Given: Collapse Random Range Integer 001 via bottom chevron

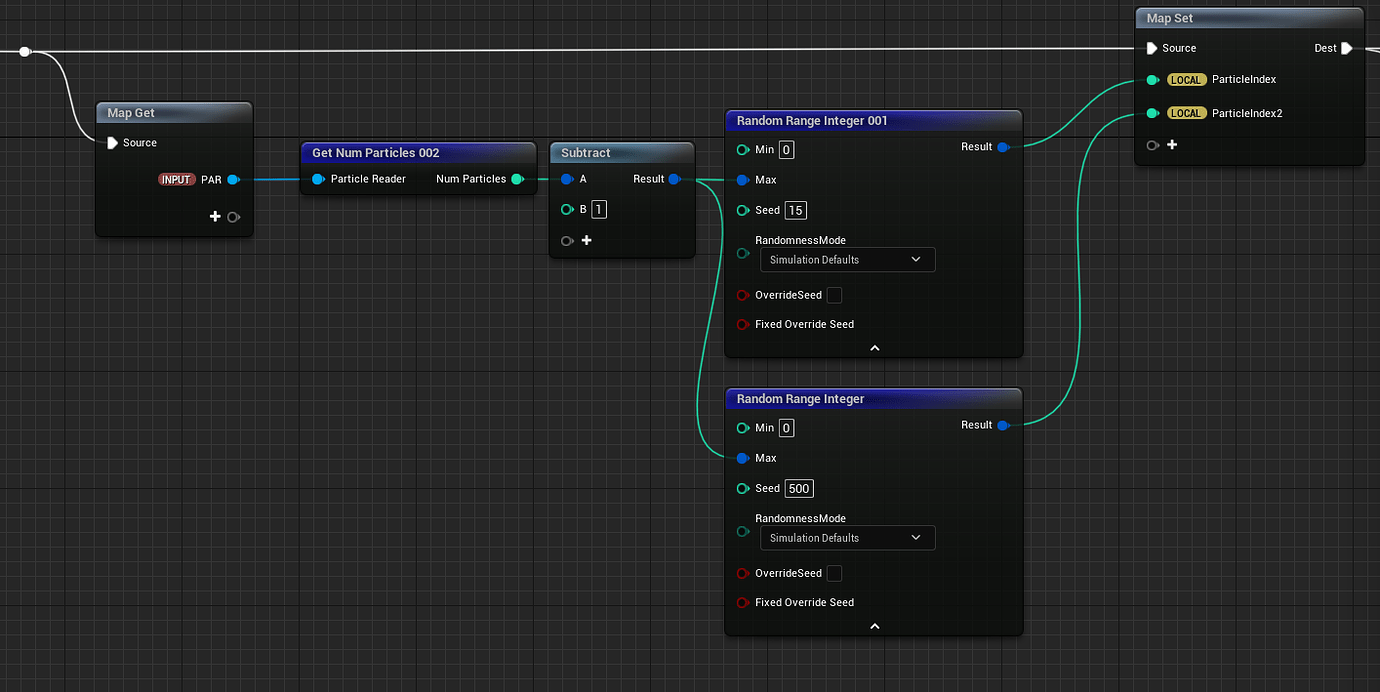Looking at the screenshot, I should [874, 347].
